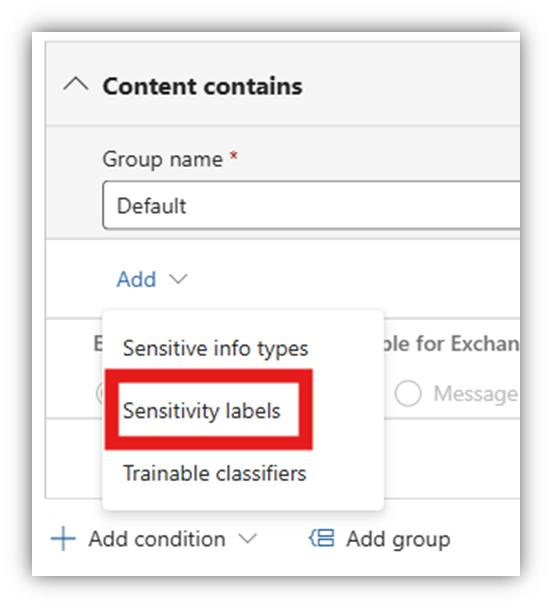Viewport: 552px width, 608px height.
Task: Select the Message radio button
Action: (x=408, y=393)
